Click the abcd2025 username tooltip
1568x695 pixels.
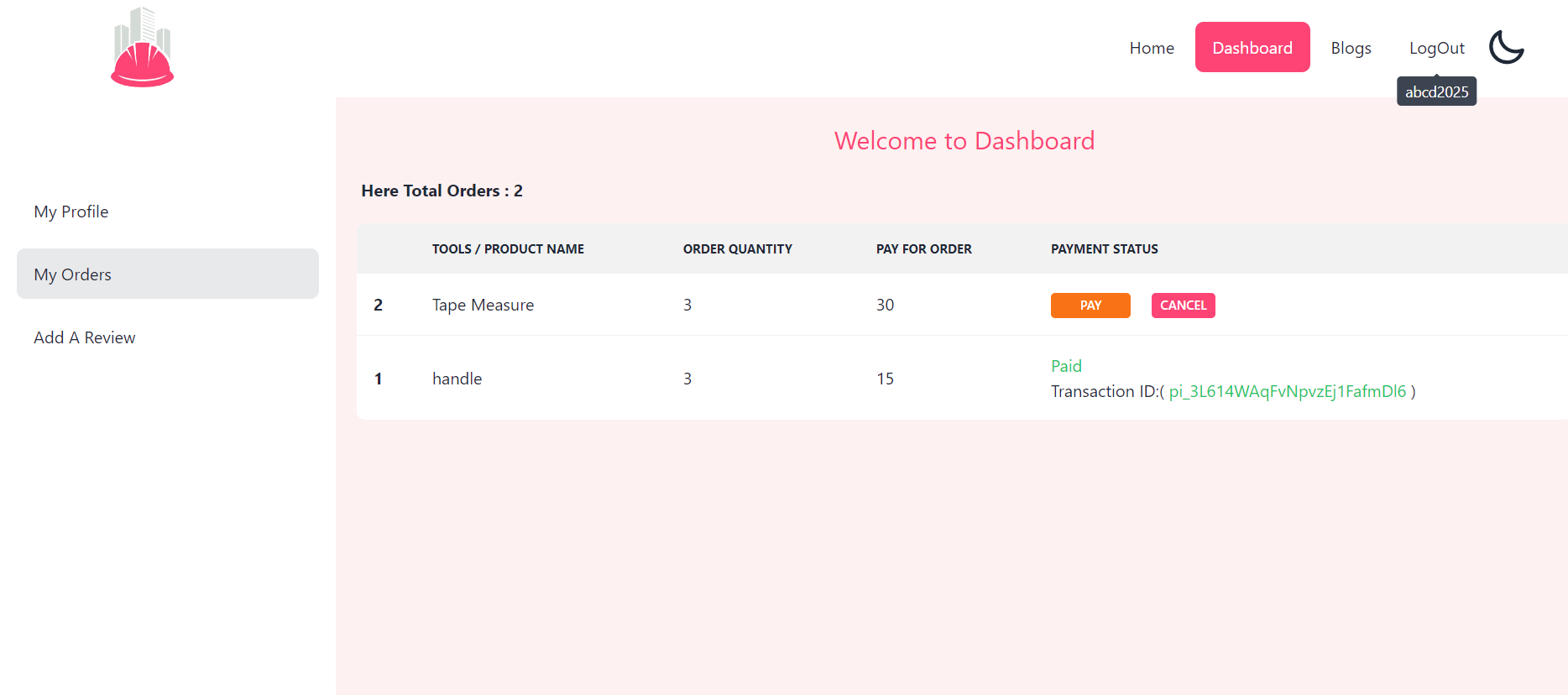tap(1436, 91)
